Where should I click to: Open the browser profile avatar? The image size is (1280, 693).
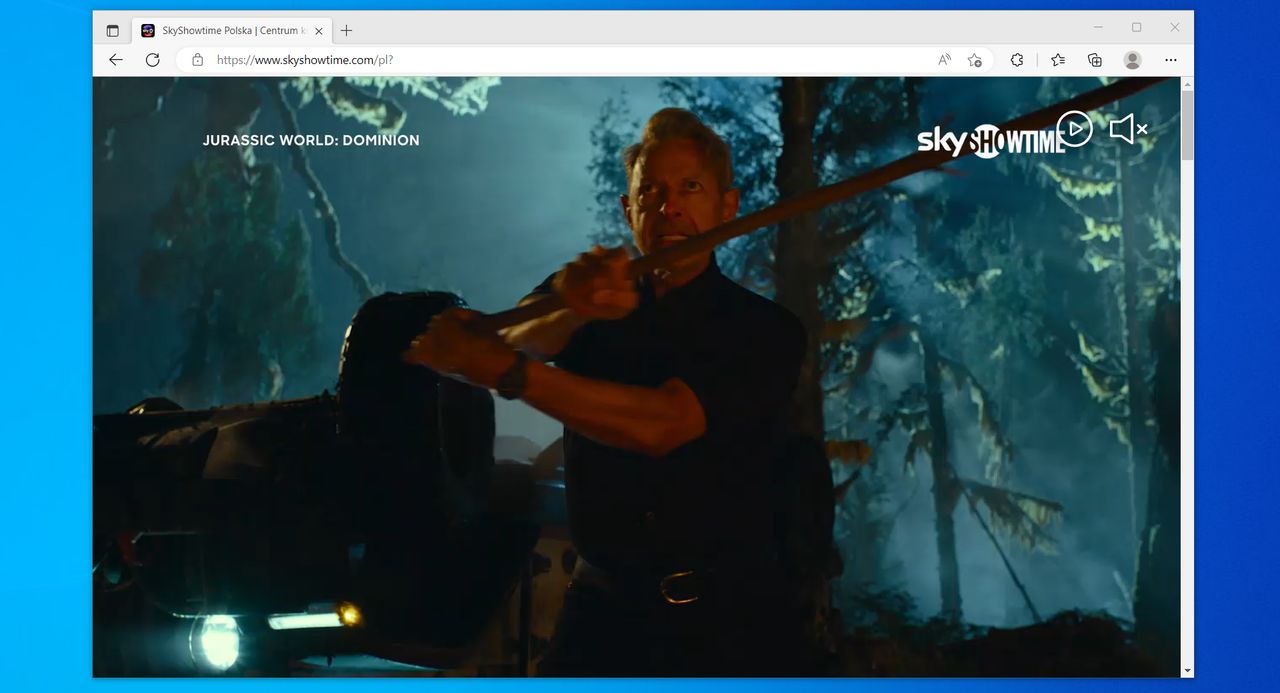click(1132, 60)
